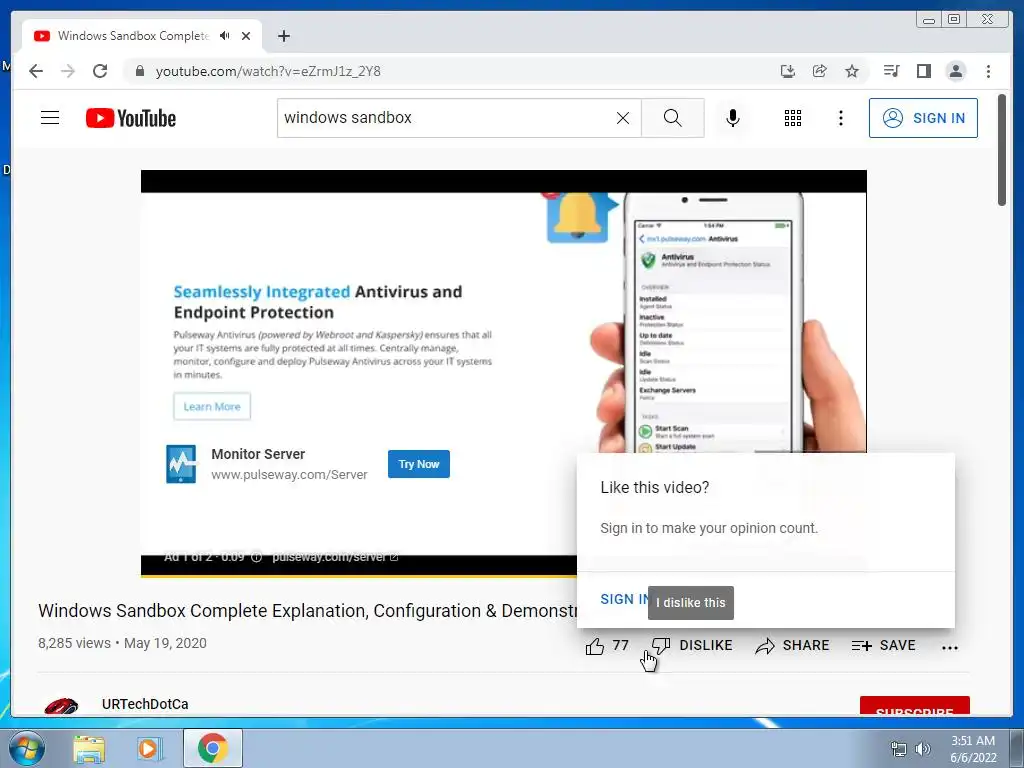
Task: Click the page vertical scrollbar
Action: pos(1002,150)
